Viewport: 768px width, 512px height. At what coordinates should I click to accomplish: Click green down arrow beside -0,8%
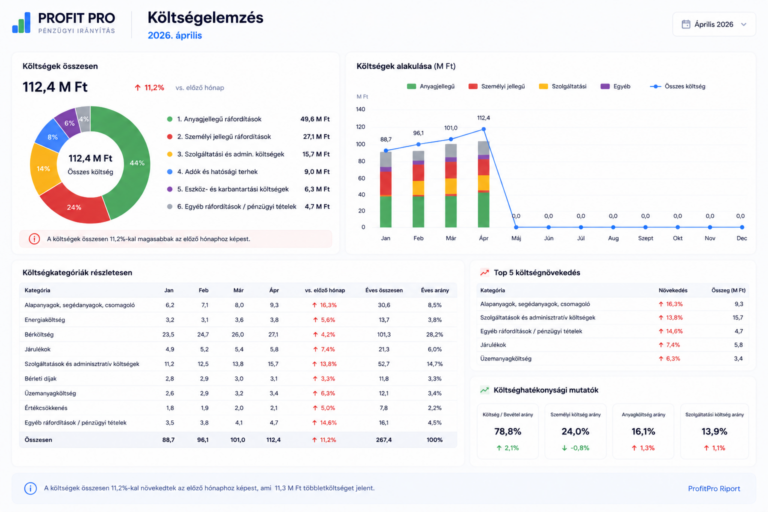coord(564,448)
